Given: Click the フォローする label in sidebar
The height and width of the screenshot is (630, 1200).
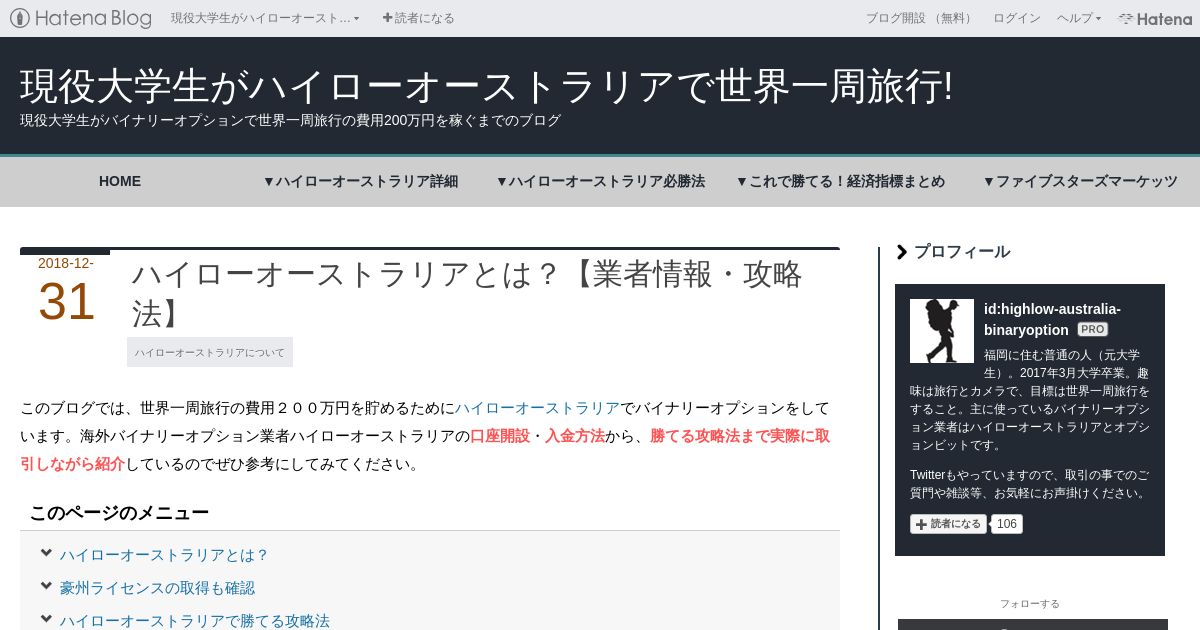Looking at the screenshot, I should coord(1030,603).
